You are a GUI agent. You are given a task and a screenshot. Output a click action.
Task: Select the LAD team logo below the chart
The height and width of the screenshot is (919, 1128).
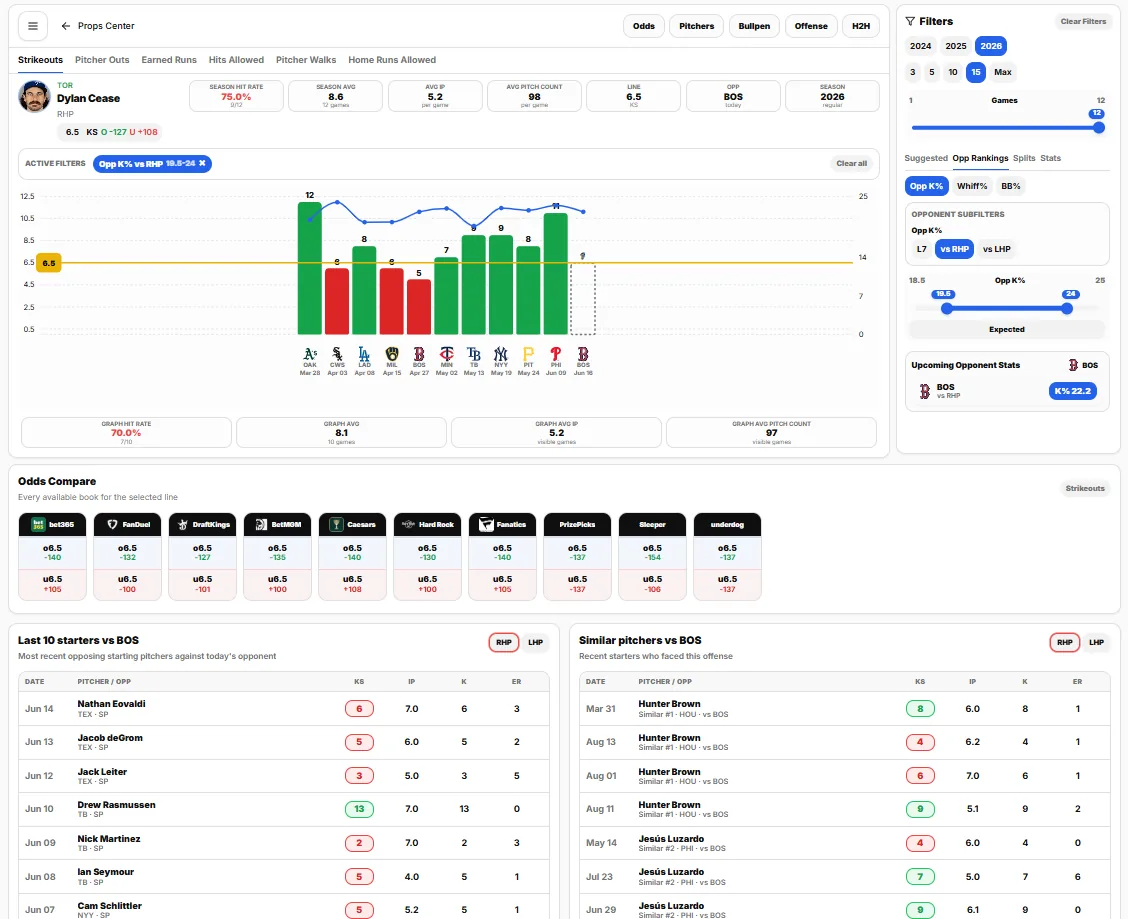point(365,354)
